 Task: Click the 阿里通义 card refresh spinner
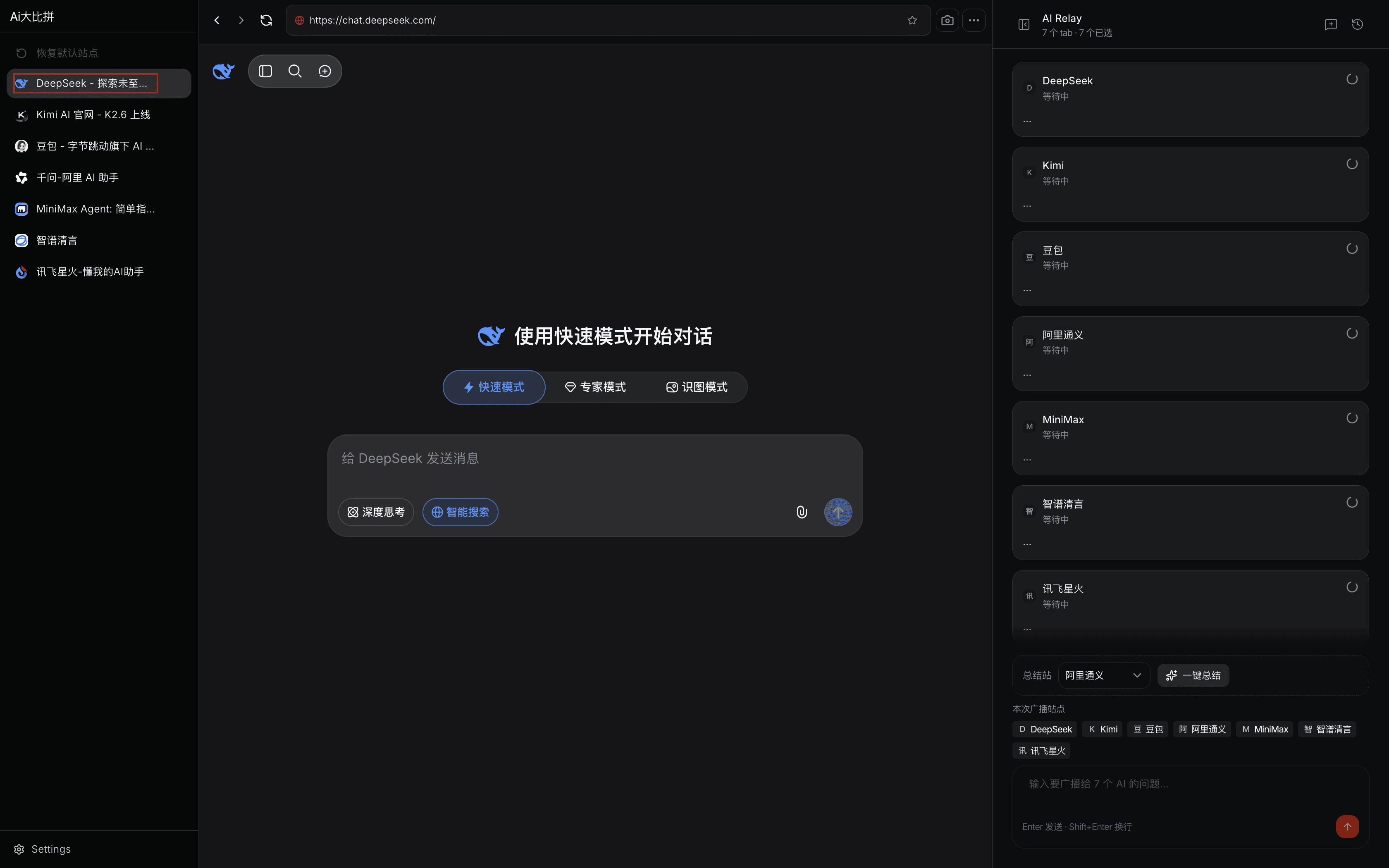click(1352, 334)
